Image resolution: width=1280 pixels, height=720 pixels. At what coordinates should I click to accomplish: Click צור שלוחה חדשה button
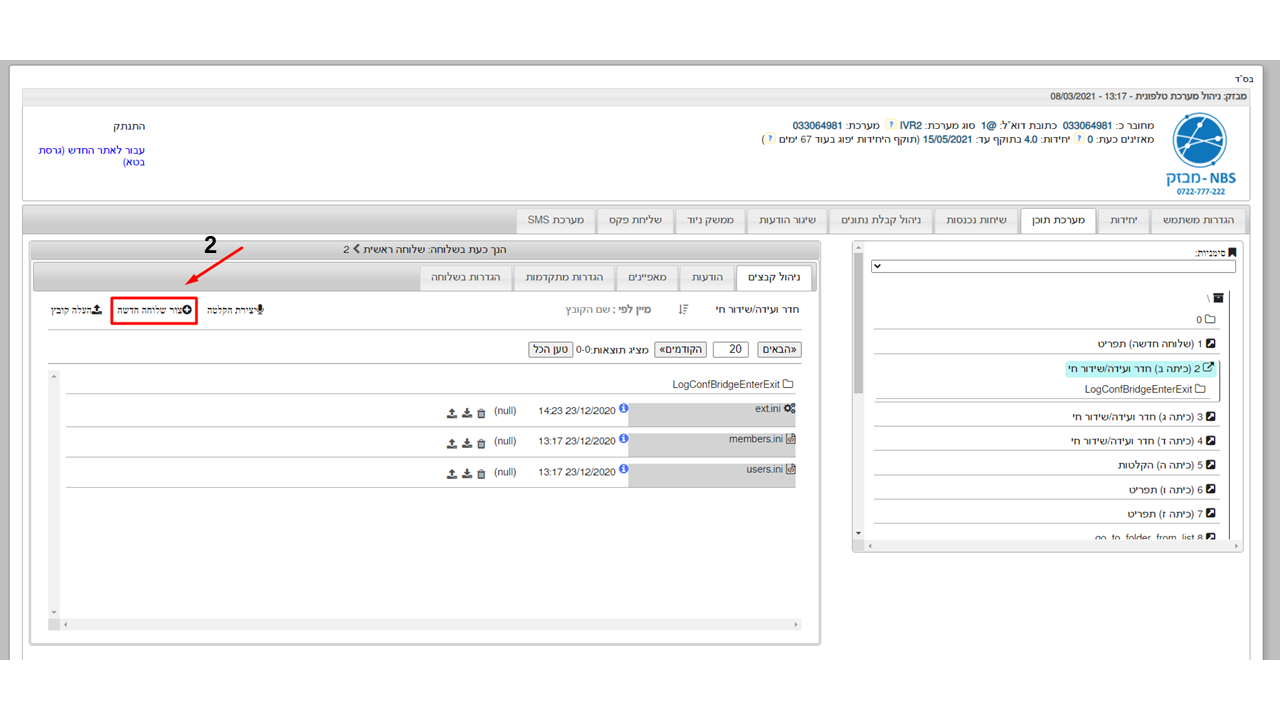point(154,310)
